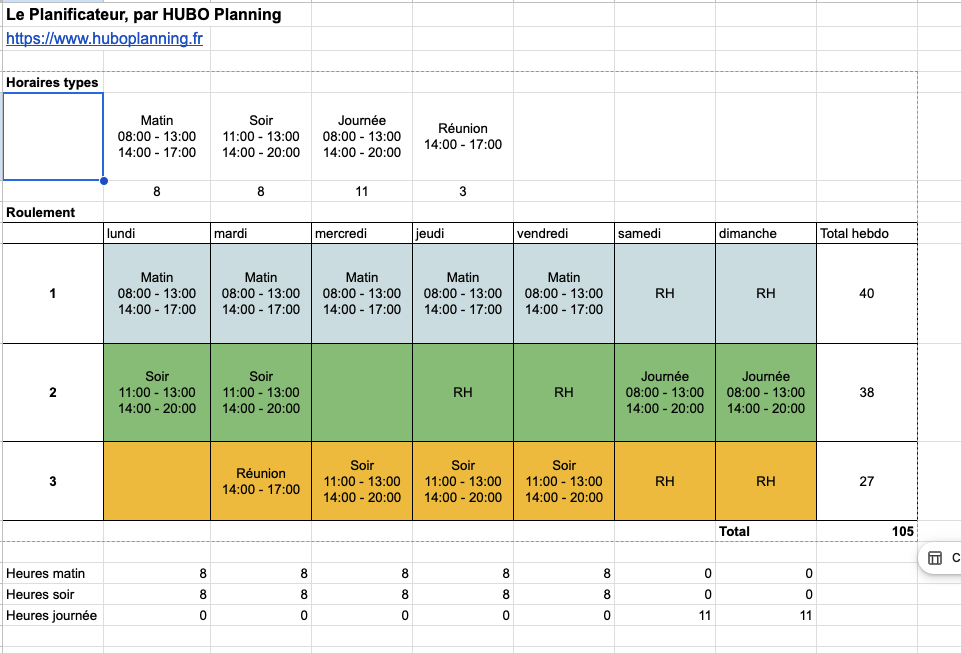961x653 pixels.
Task: Open the huboplanning.fr hyperlink
Action: point(105,40)
